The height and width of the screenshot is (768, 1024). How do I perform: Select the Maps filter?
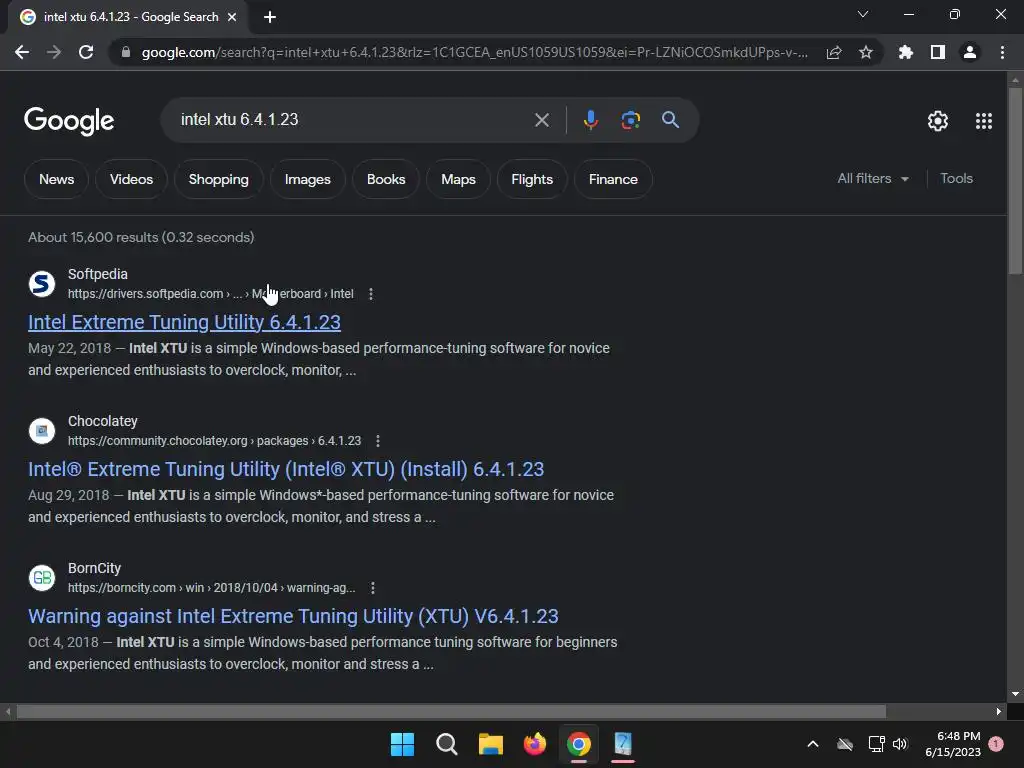point(458,179)
